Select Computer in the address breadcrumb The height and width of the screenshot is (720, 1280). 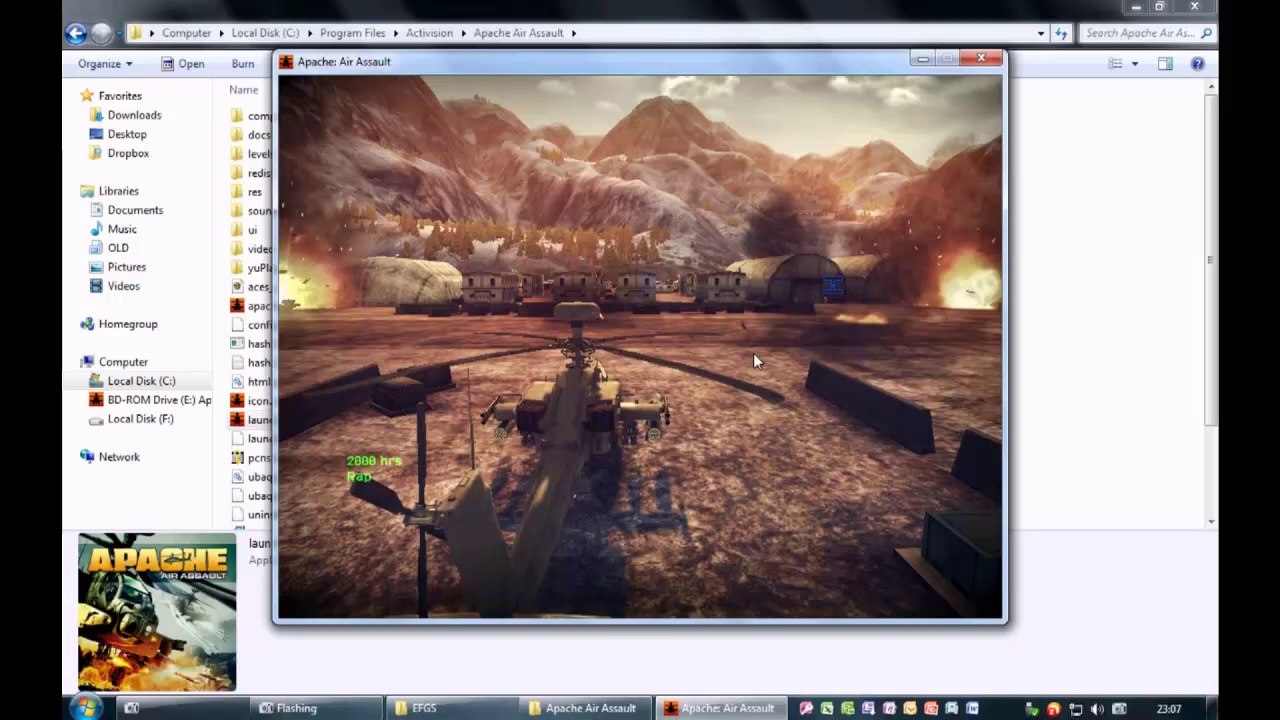point(187,33)
